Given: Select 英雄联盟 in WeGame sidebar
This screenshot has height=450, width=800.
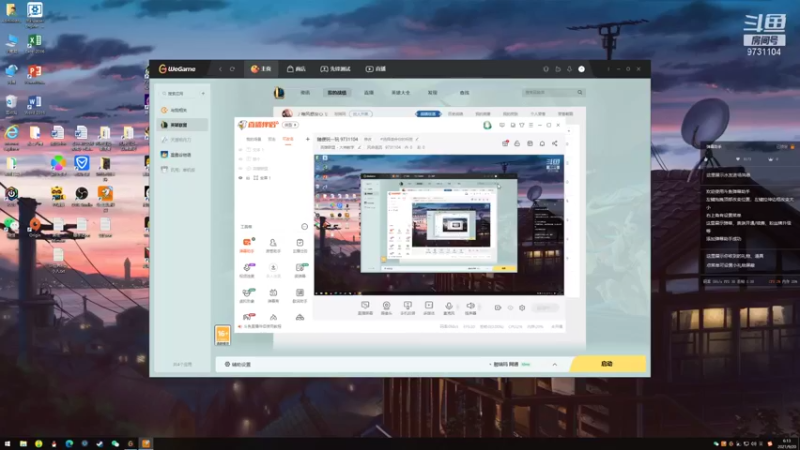Looking at the screenshot, I should (x=182, y=124).
